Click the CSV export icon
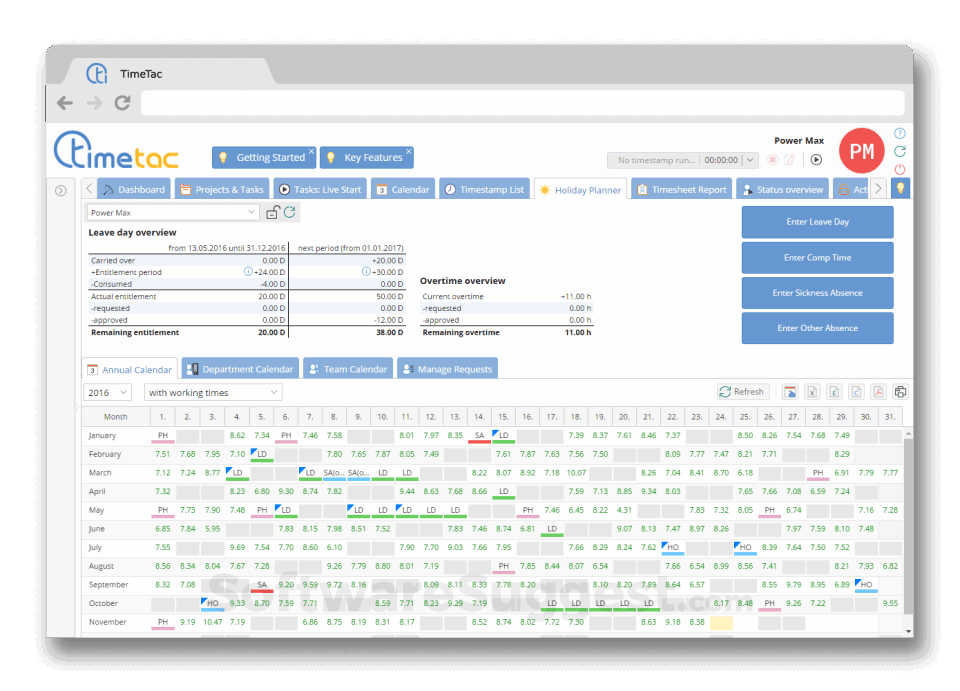The image size is (960, 691). pyautogui.click(x=857, y=391)
